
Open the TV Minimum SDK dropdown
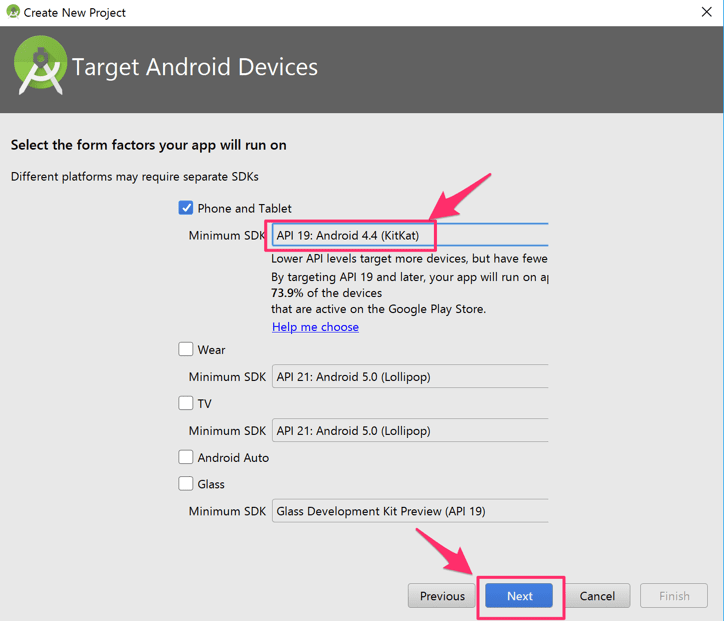410,430
